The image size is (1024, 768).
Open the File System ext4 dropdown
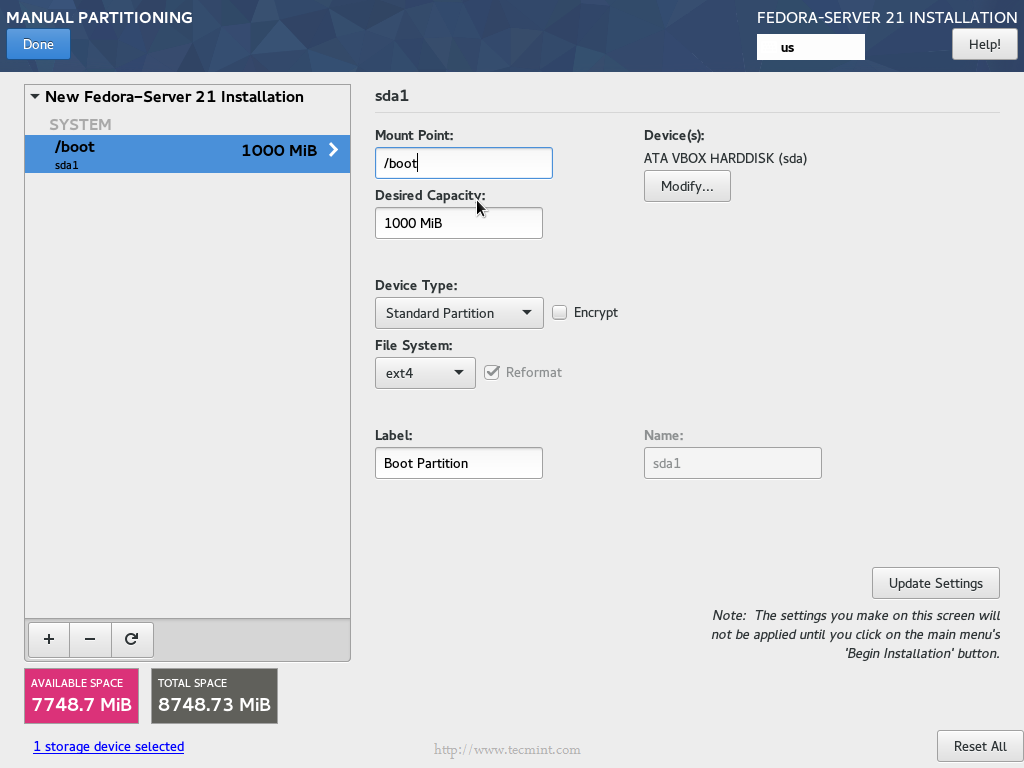click(x=425, y=374)
